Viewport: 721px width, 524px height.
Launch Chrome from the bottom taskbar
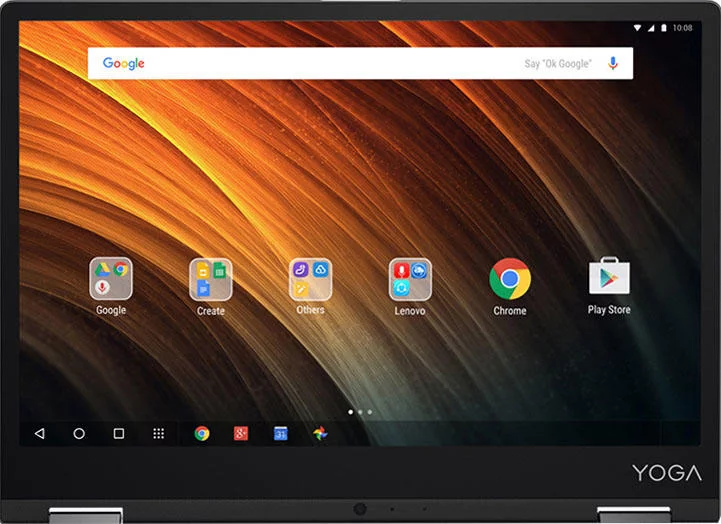click(x=201, y=433)
